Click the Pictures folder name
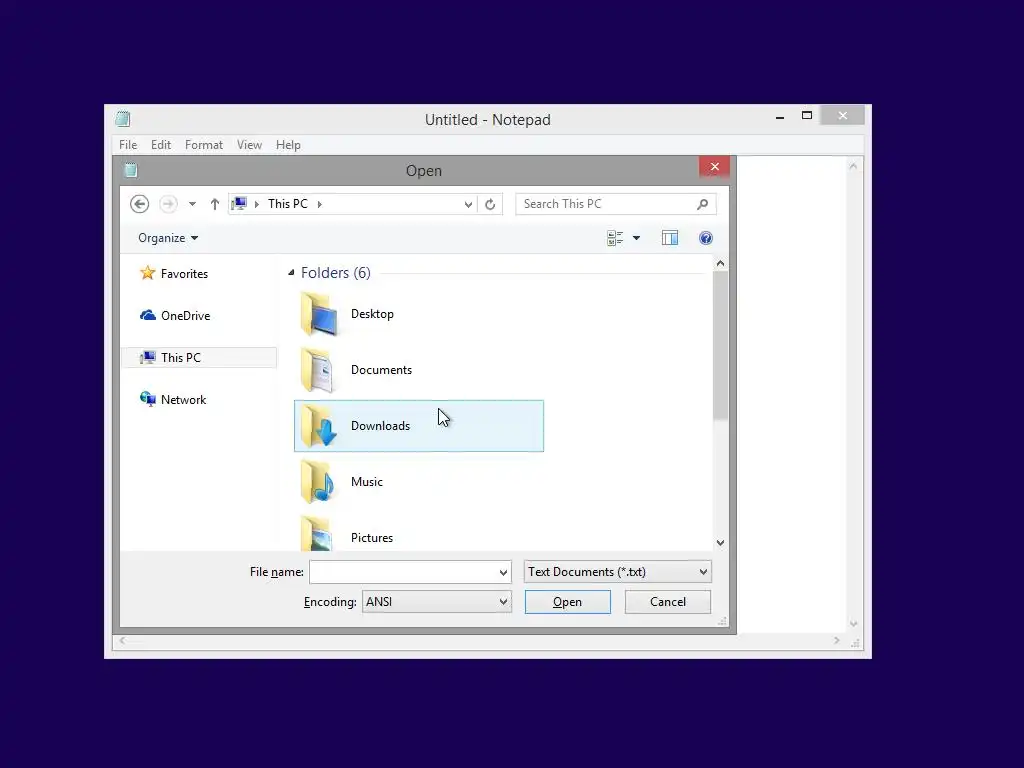 click(x=372, y=538)
